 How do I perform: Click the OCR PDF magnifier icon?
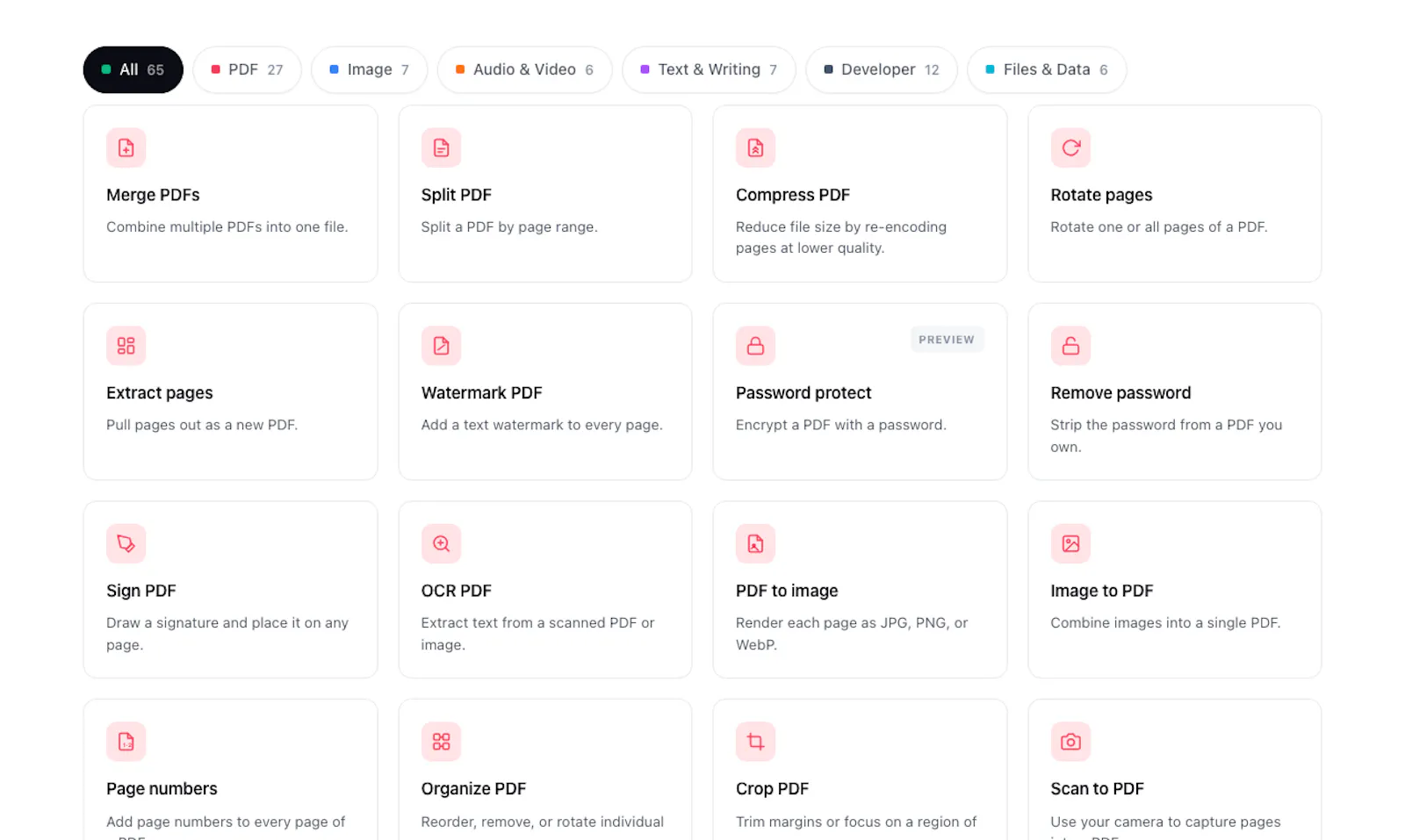pos(441,543)
